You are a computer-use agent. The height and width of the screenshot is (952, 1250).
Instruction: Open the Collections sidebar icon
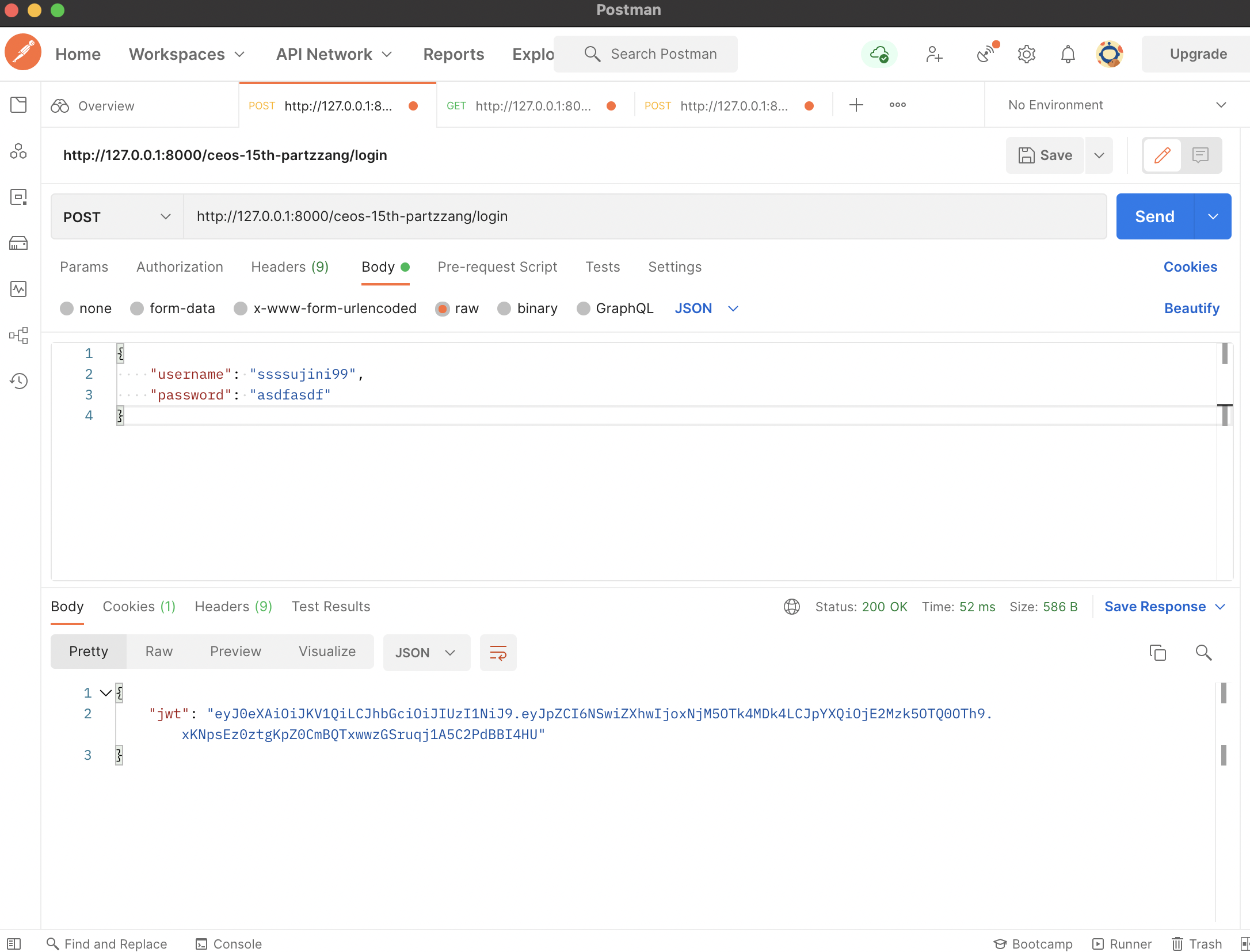coord(18,105)
